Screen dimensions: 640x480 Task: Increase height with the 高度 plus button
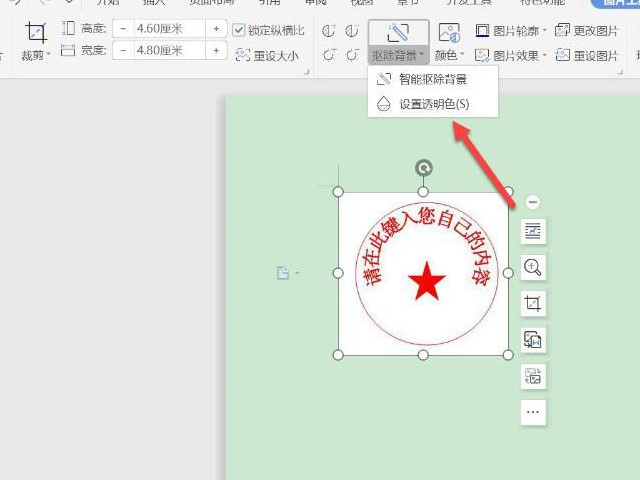(216, 29)
